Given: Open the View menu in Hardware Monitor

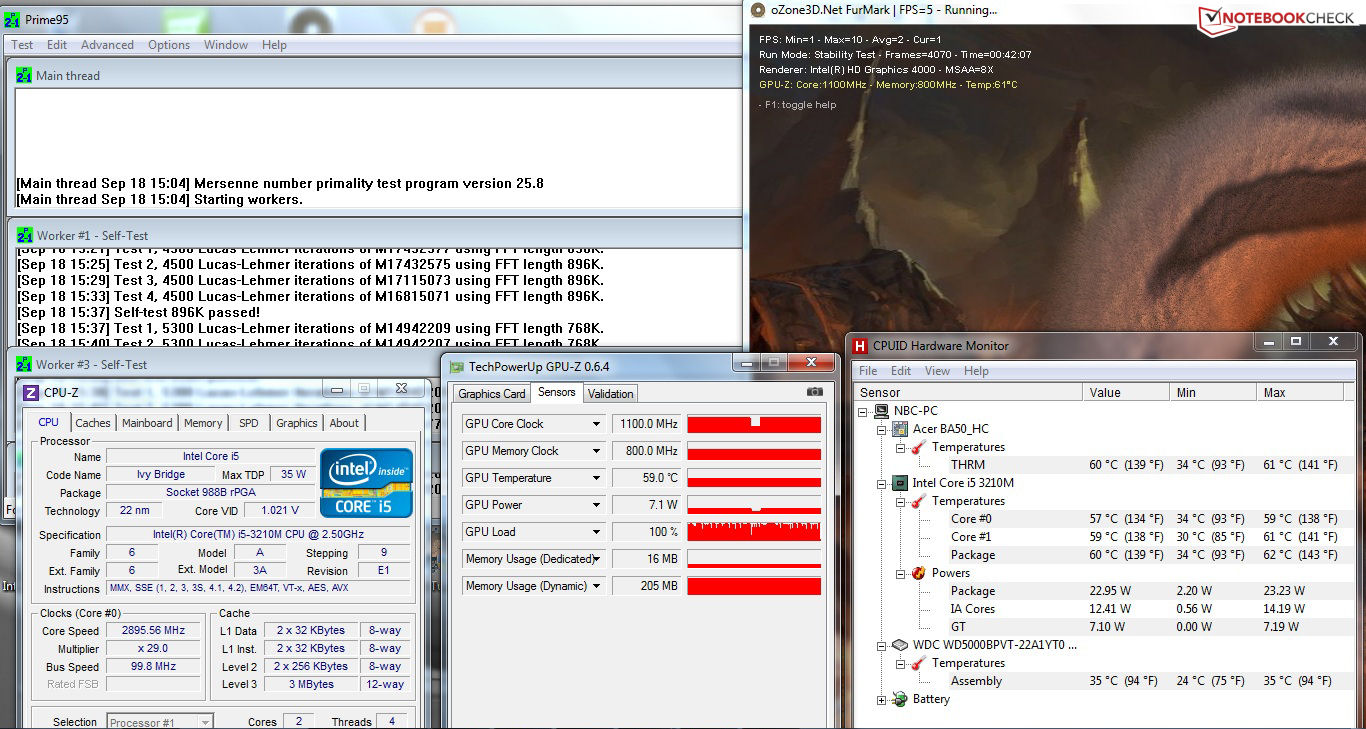Looking at the screenshot, I should click(x=937, y=371).
